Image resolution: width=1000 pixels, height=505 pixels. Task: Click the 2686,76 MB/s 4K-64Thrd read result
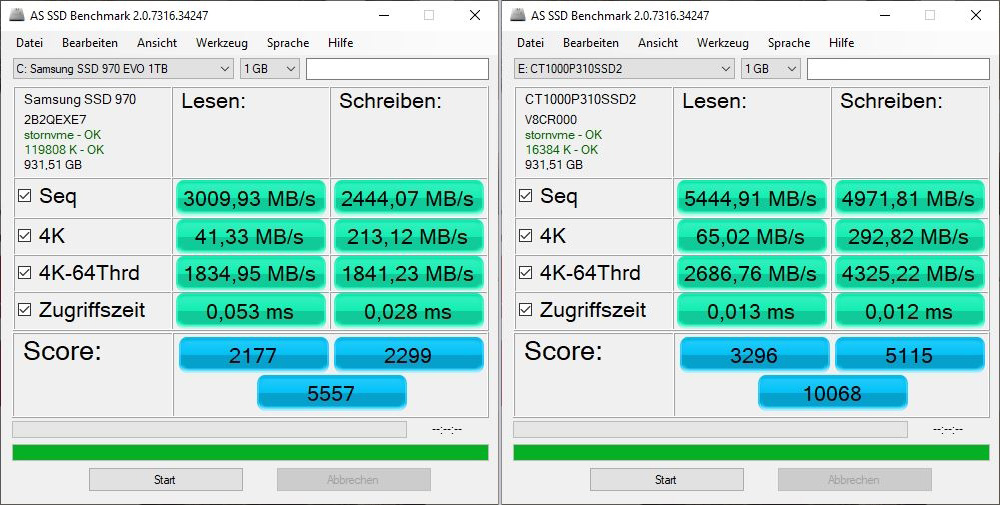tap(751, 273)
